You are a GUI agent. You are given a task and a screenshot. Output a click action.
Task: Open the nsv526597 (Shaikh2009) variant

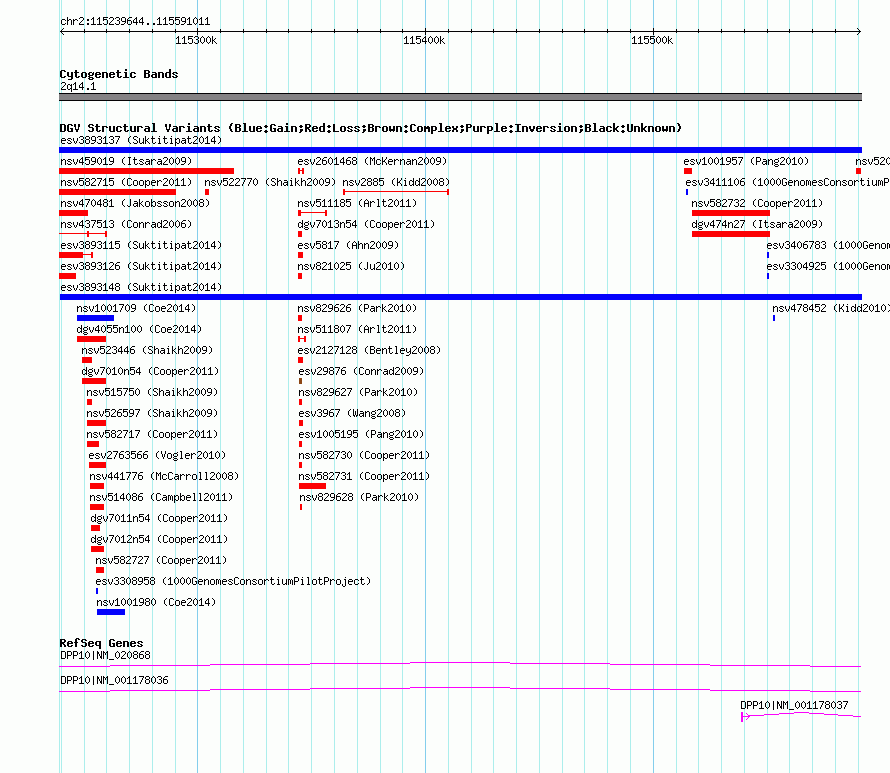[152, 413]
